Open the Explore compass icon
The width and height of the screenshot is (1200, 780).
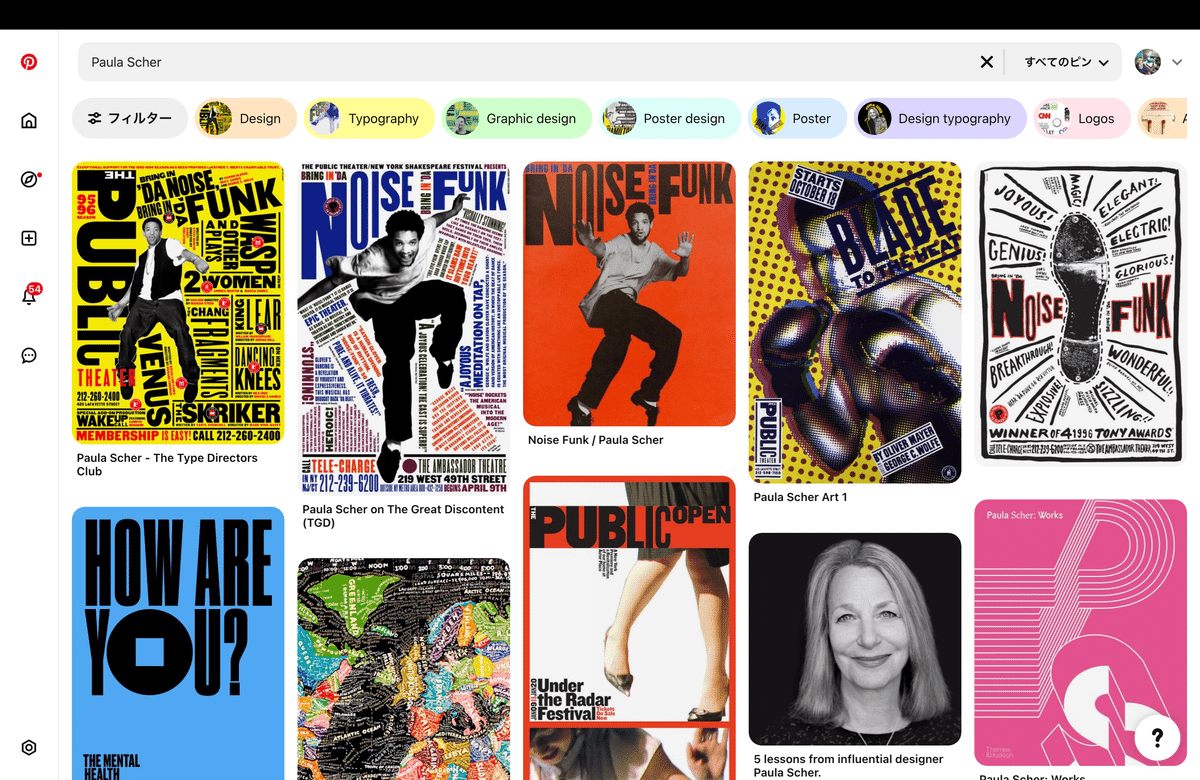pos(29,180)
